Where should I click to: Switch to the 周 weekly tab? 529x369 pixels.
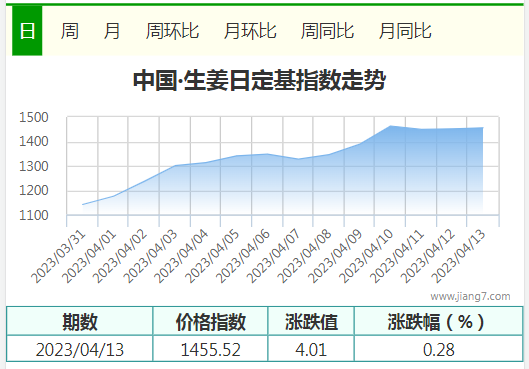(69, 31)
